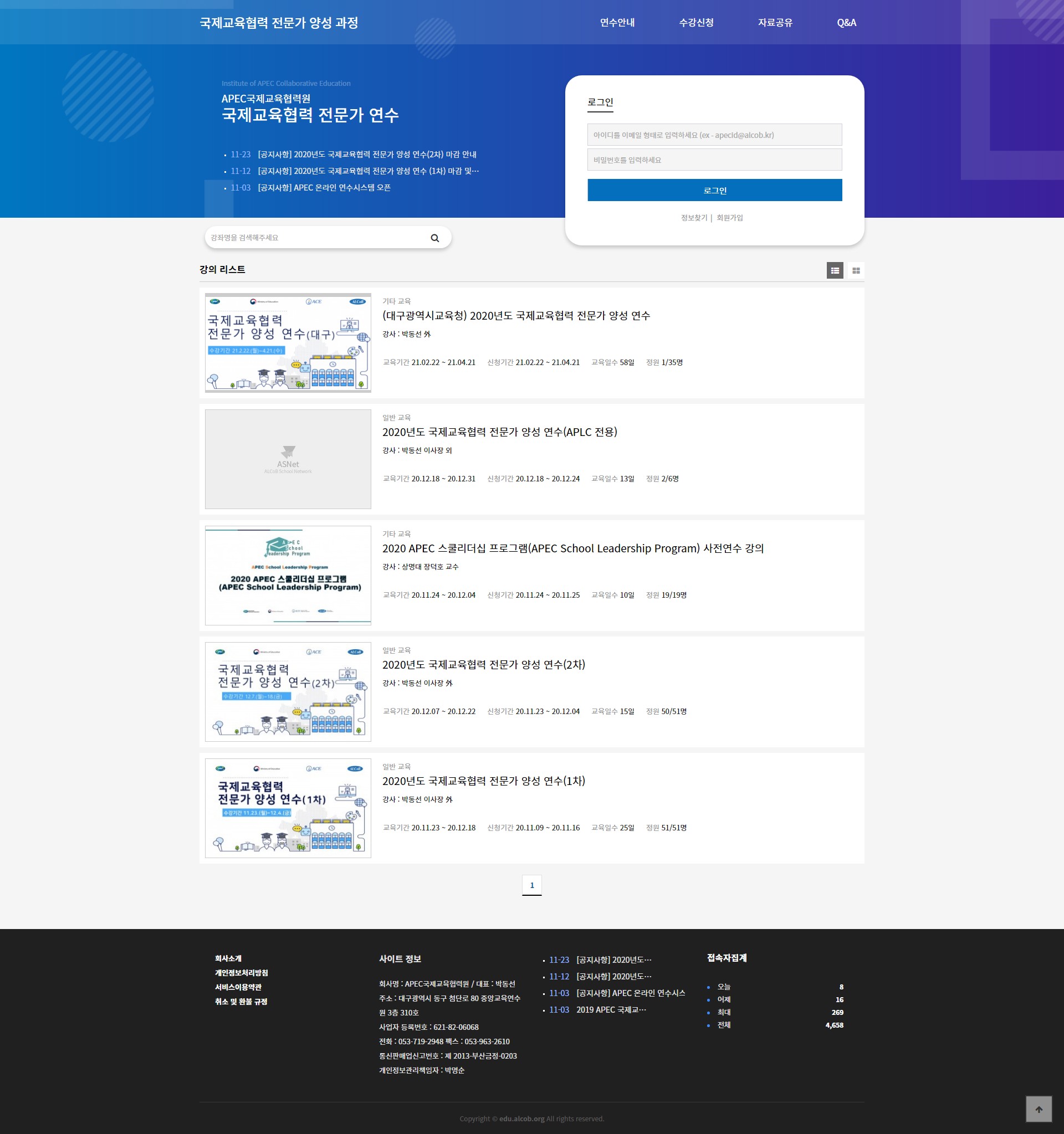
Task: Click edu.alcob.org in the copyright line
Action: [x=521, y=1118]
